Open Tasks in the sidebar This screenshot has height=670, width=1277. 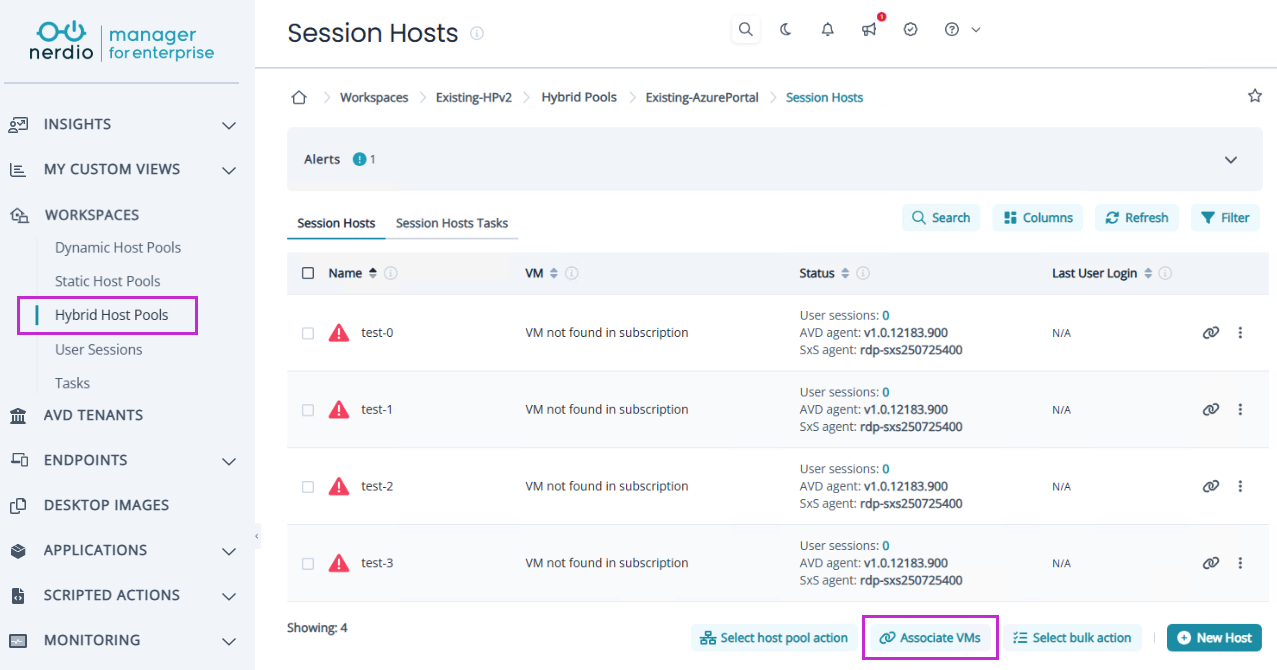72,383
